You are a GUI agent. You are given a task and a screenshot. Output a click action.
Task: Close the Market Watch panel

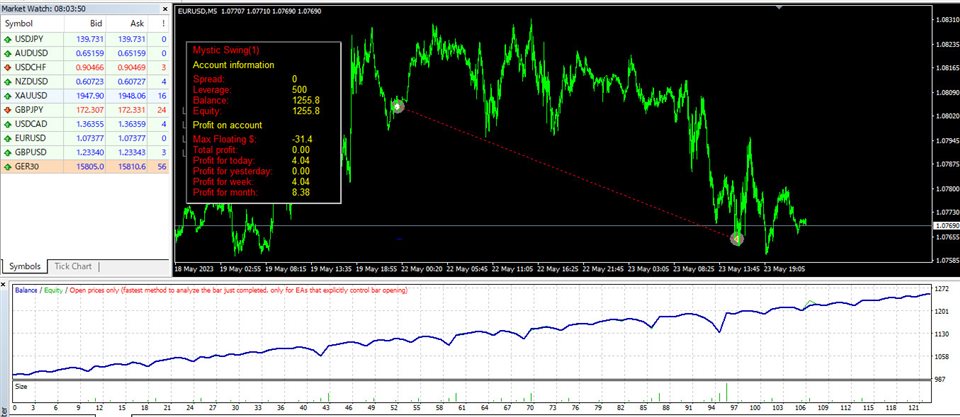click(x=165, y=9)
